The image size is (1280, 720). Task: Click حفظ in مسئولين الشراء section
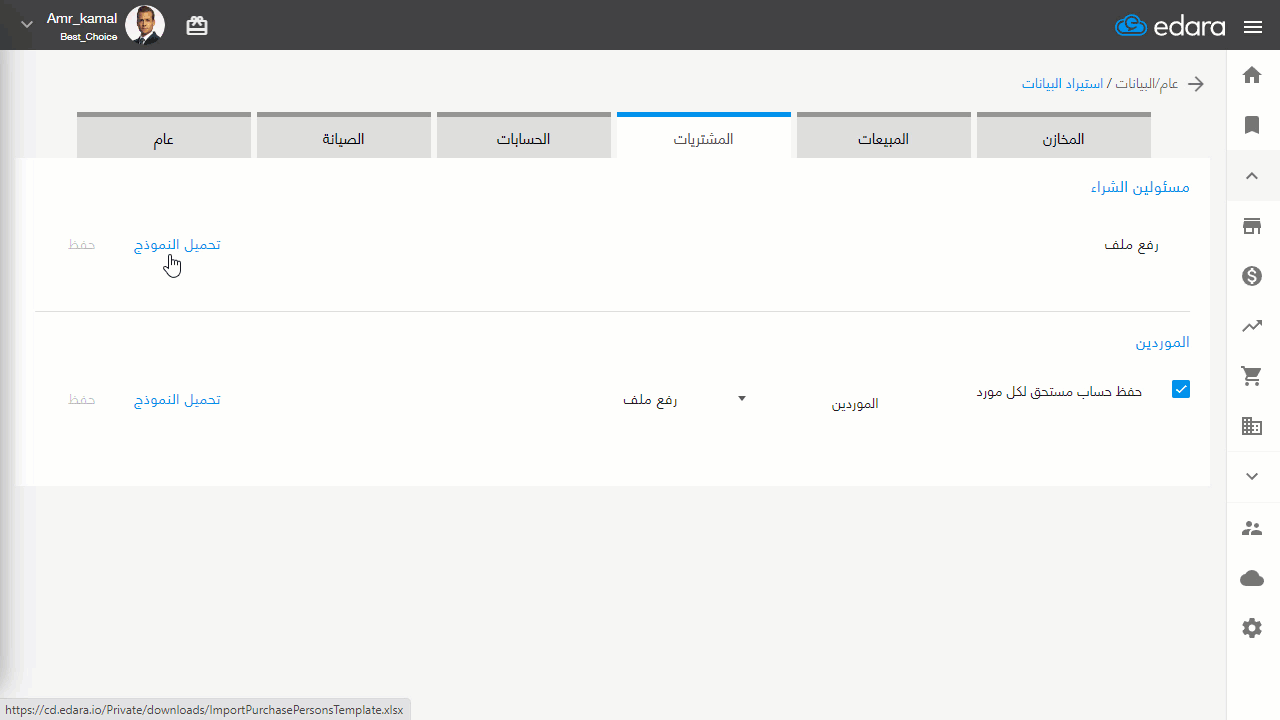[x=82, y=245]
